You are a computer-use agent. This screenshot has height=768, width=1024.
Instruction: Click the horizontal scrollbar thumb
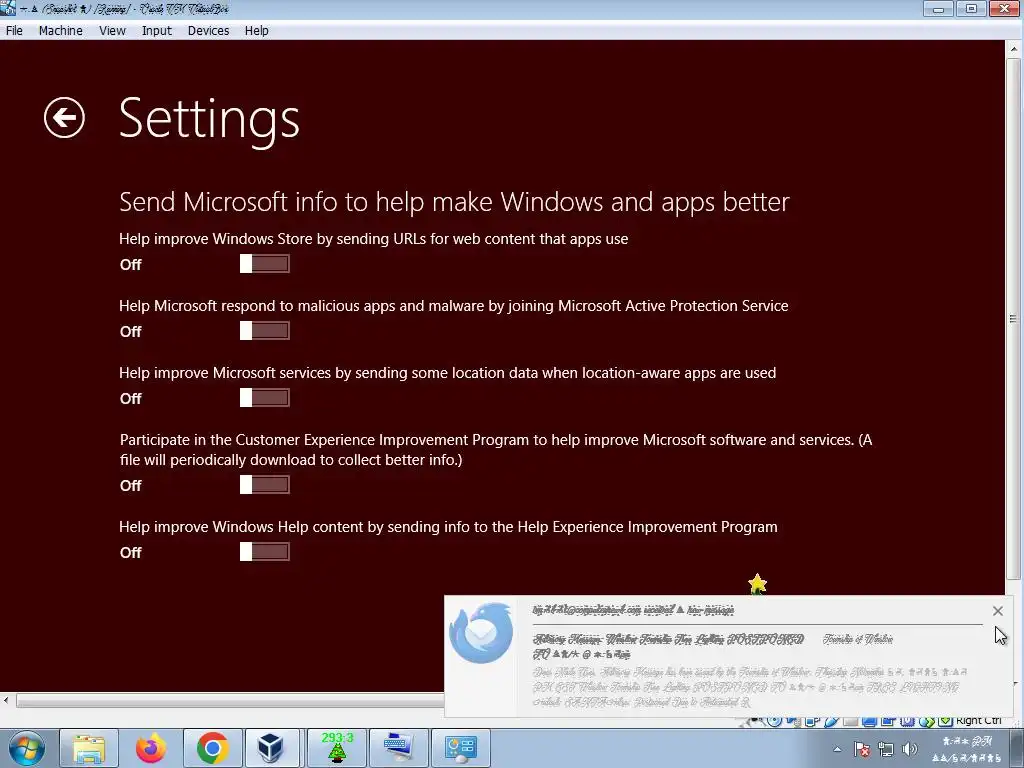coord(230,701)
